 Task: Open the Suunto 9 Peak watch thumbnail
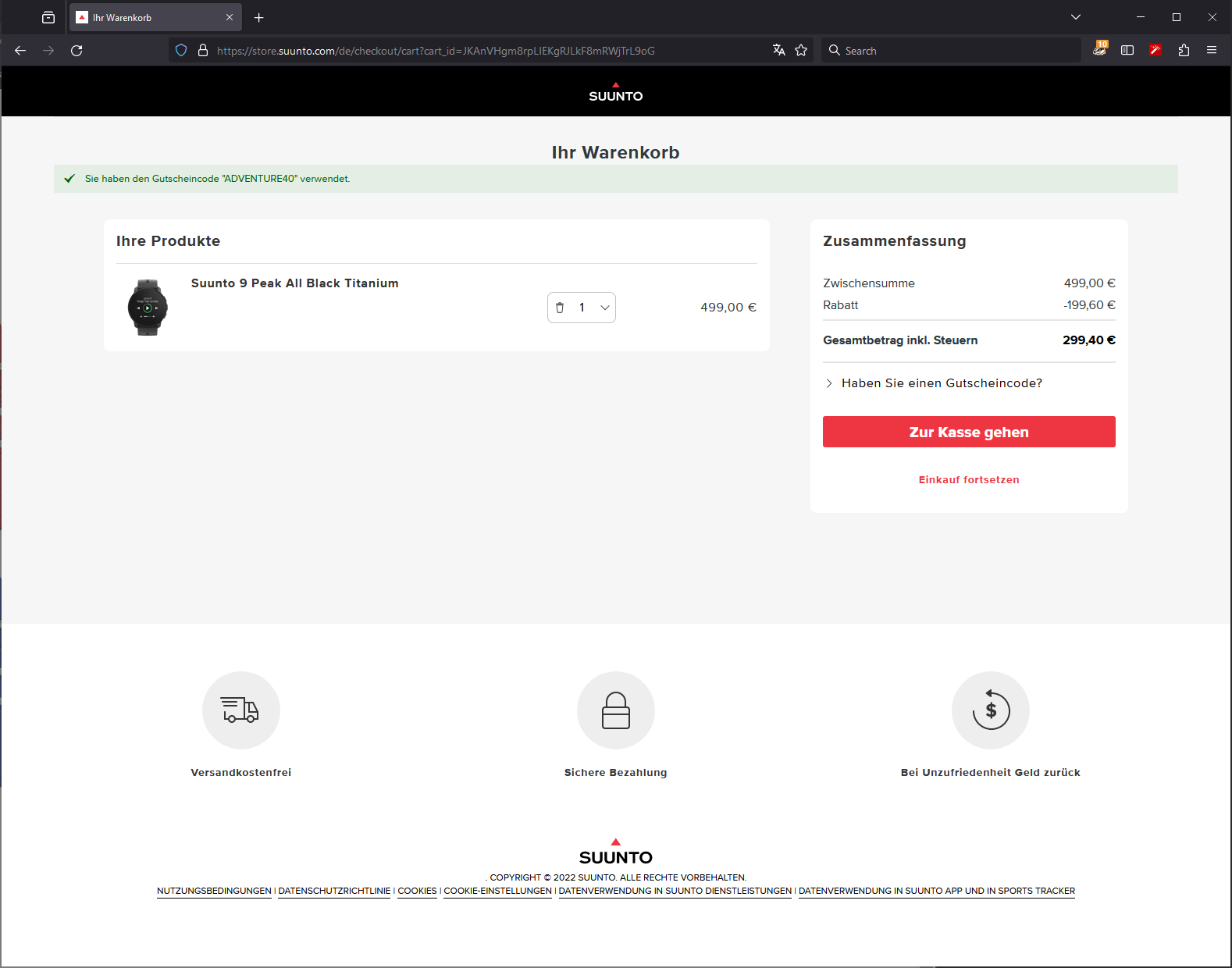(148, 308)
